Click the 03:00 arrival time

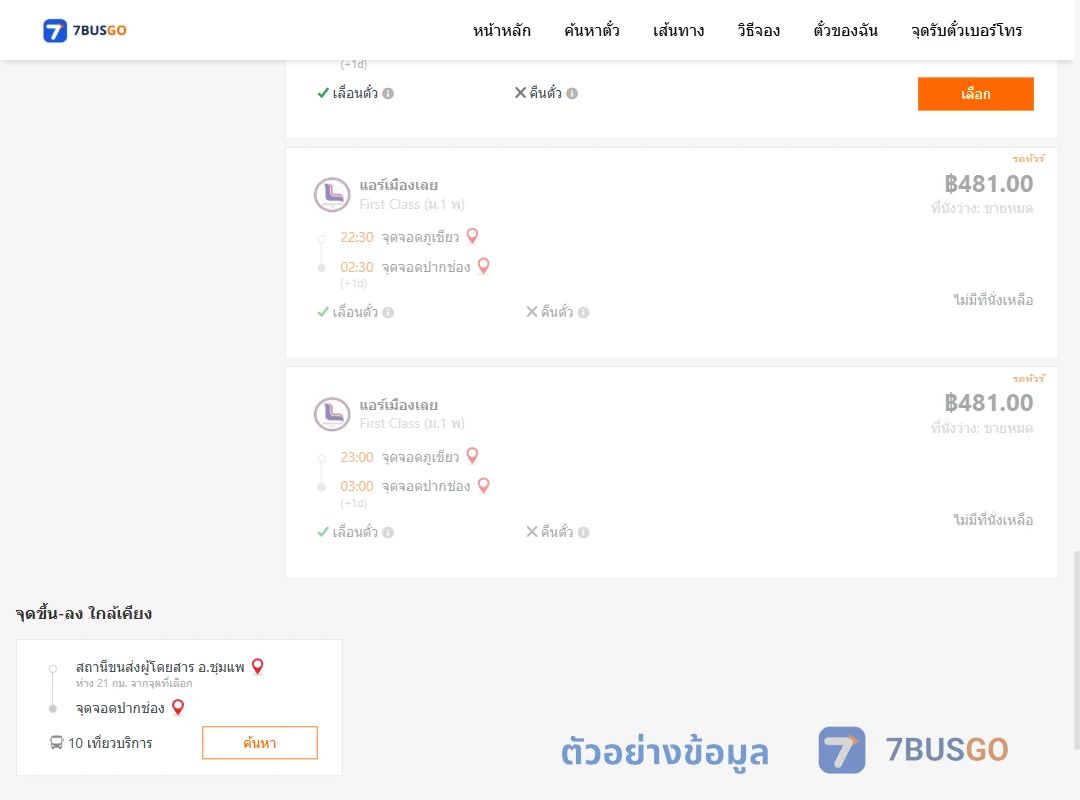(x=357, y=486)
